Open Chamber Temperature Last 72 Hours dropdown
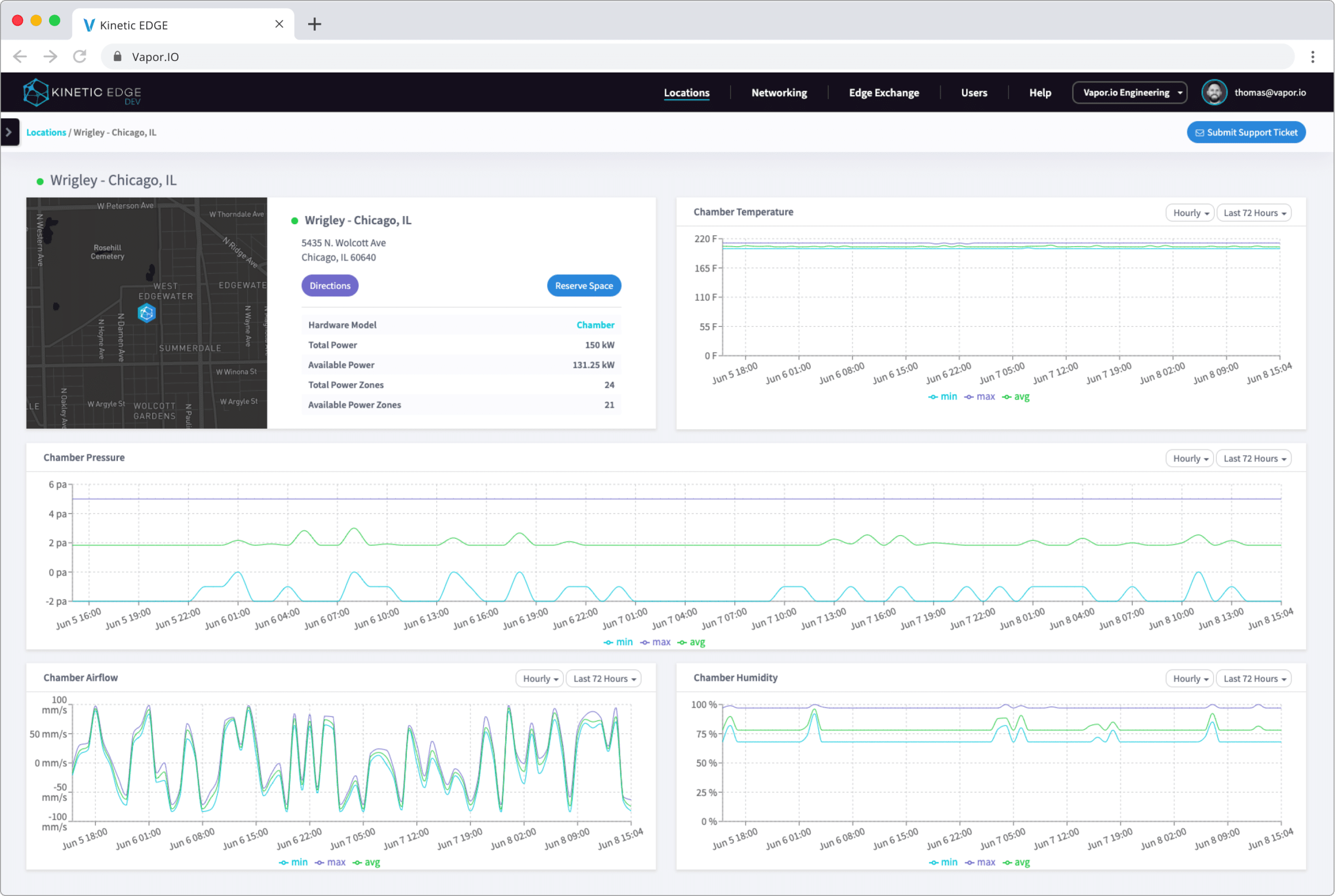This screenshot has height=896, width=1335. point(1253,213)
